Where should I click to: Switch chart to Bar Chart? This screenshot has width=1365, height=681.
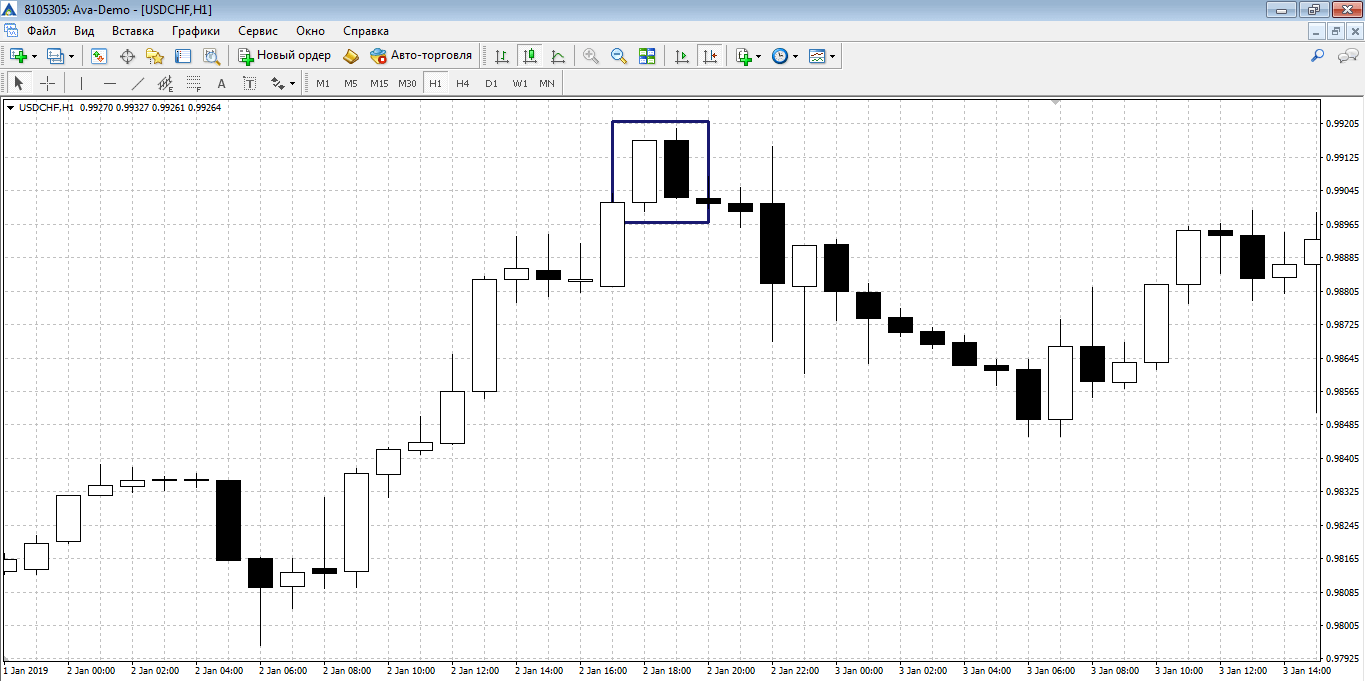point(502,56)
